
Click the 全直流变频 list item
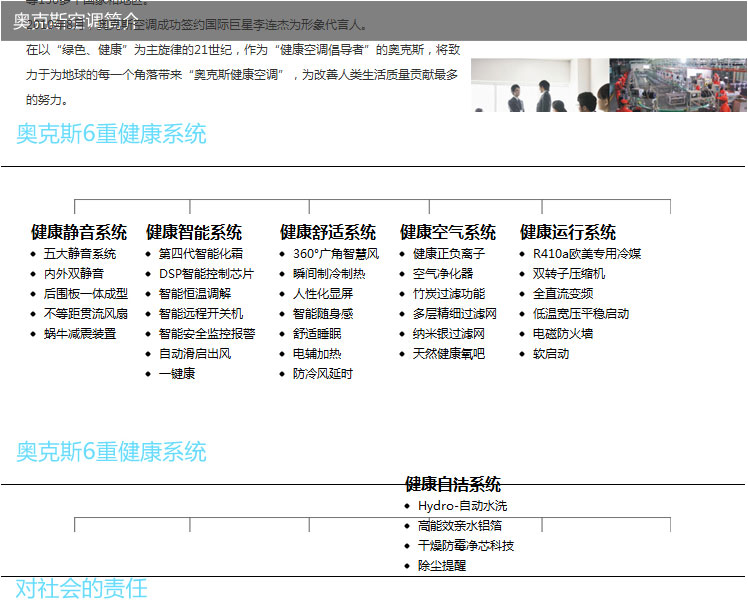[563, 294]
